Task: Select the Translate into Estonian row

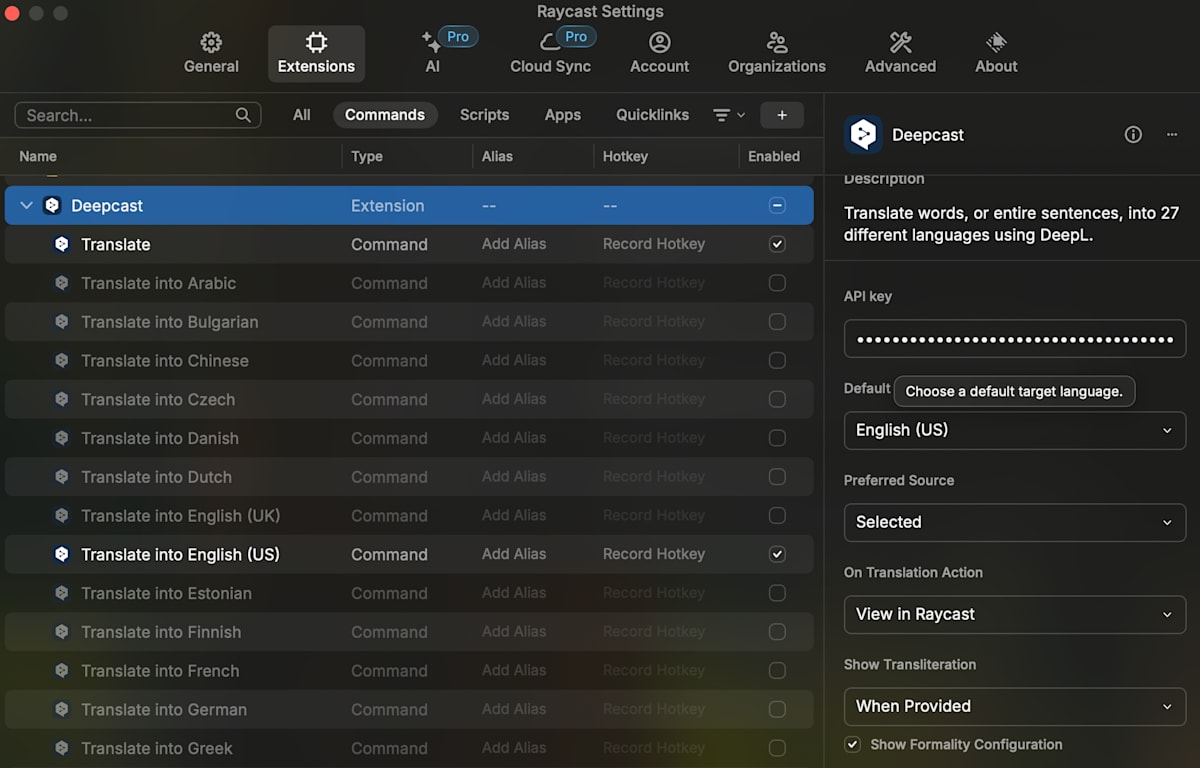Action: (409, 593)
